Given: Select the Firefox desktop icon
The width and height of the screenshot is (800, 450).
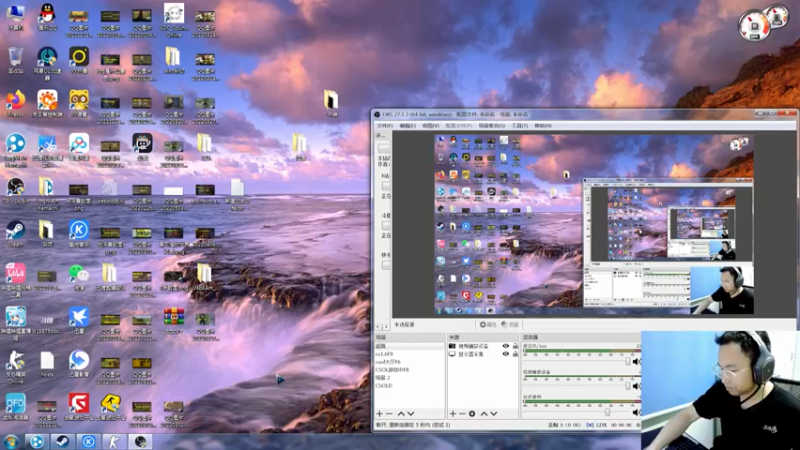Looking at the screenshot, I should click(x=15, y=104).
